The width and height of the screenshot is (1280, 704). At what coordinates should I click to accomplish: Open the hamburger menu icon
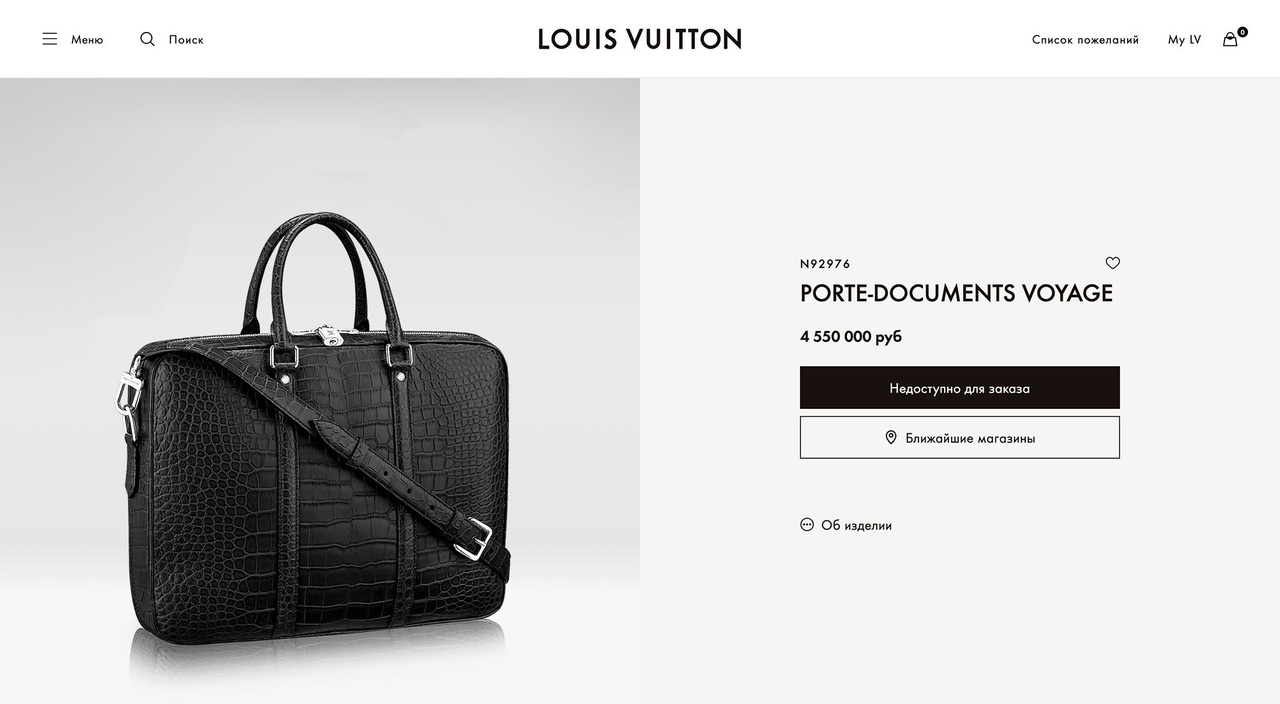pyautogui.click(x=49, y=39)
